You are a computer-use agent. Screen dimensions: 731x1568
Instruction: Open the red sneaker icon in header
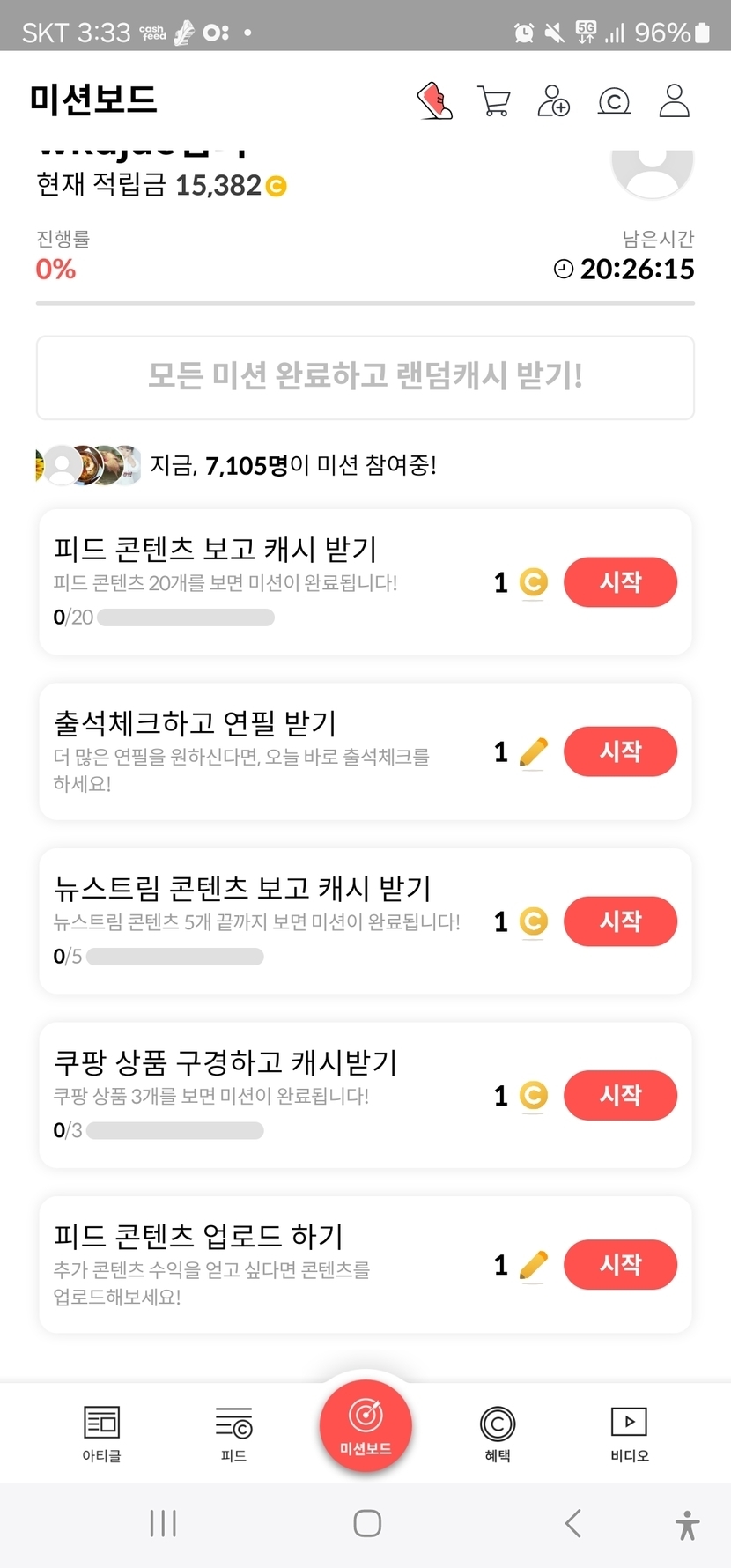[435, 101]
